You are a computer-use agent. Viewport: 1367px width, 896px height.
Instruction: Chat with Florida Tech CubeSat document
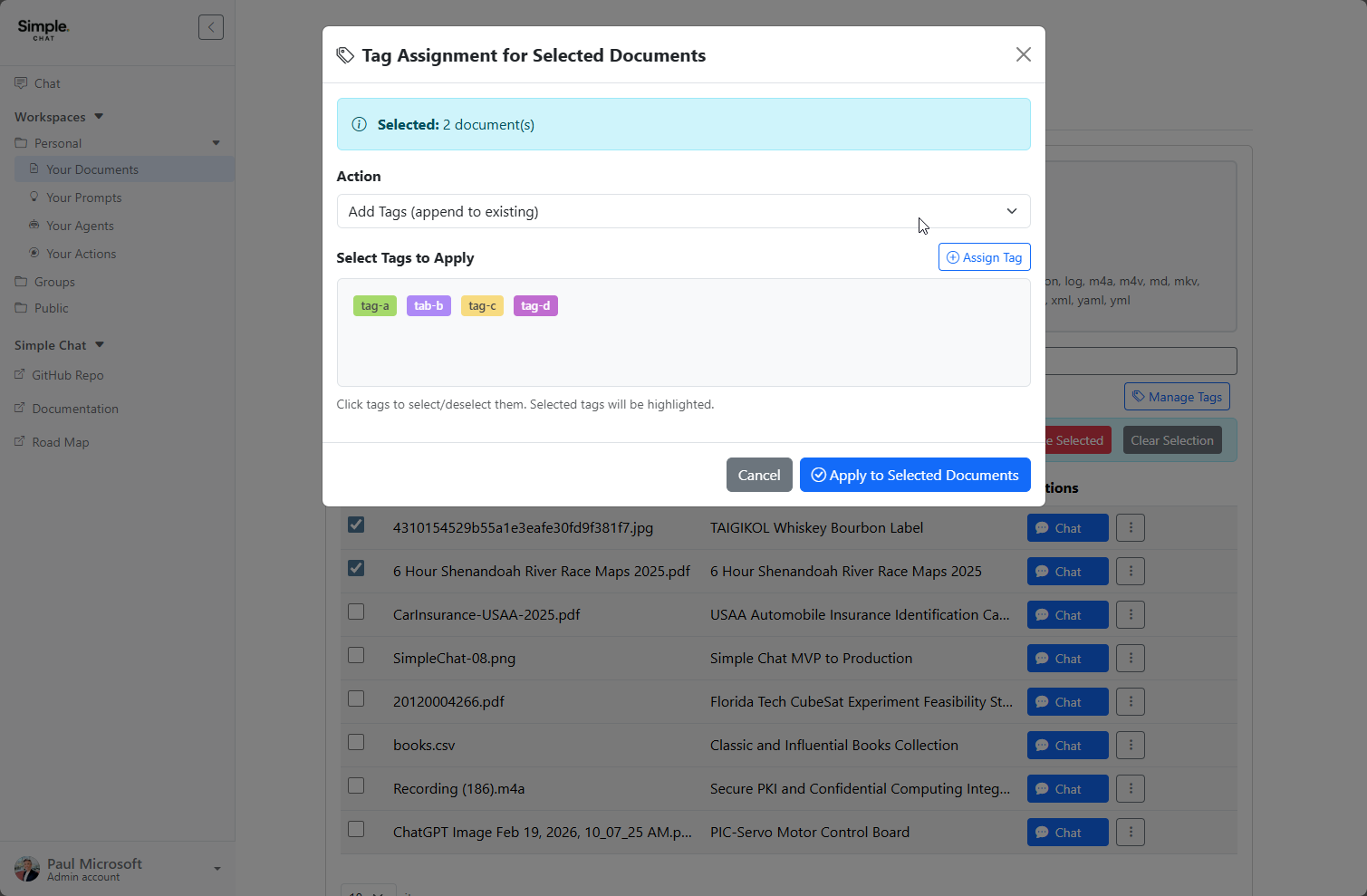click(x=1067, y=702)
